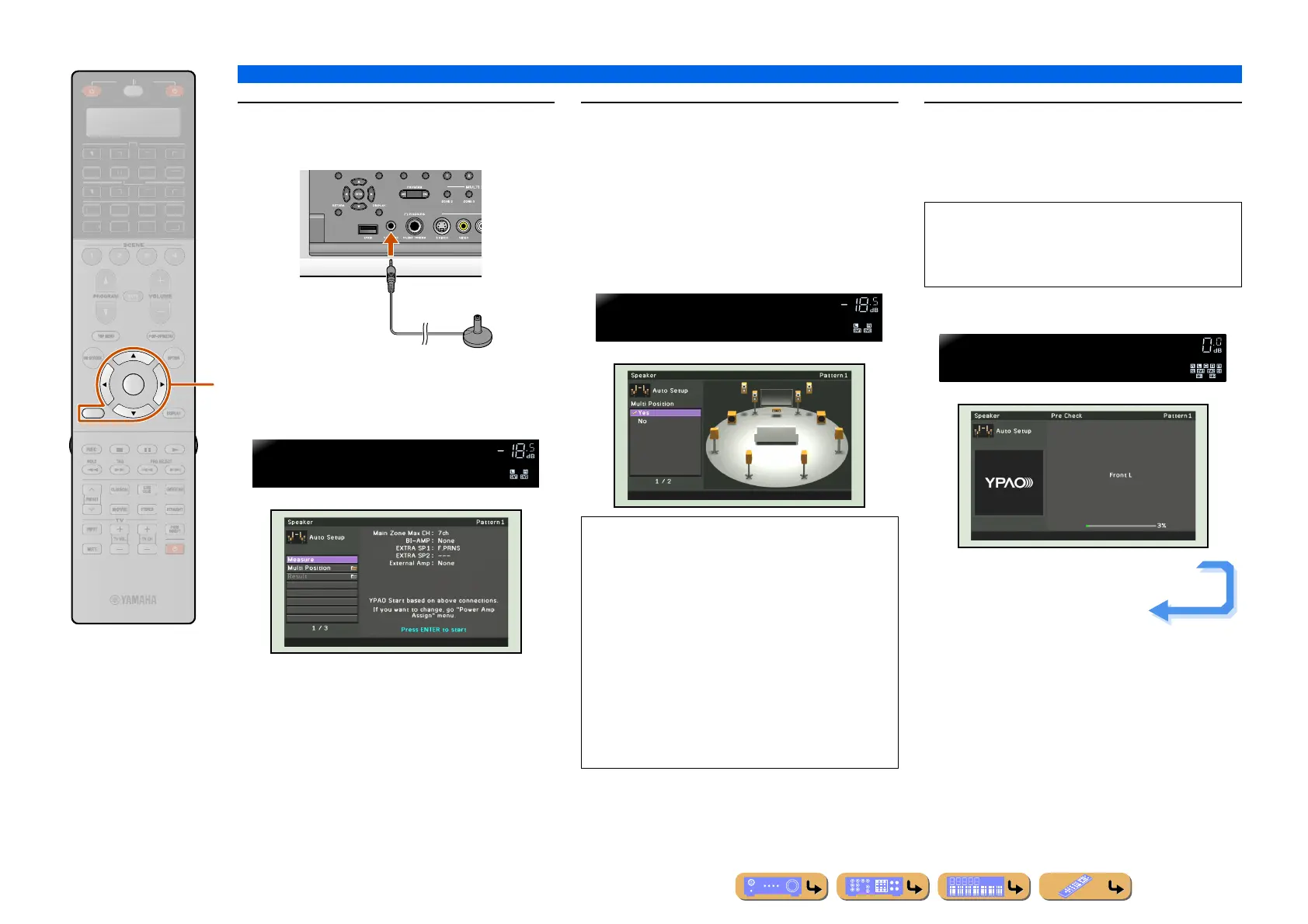Select SCENE 4 on the remote

coord(175,255)
